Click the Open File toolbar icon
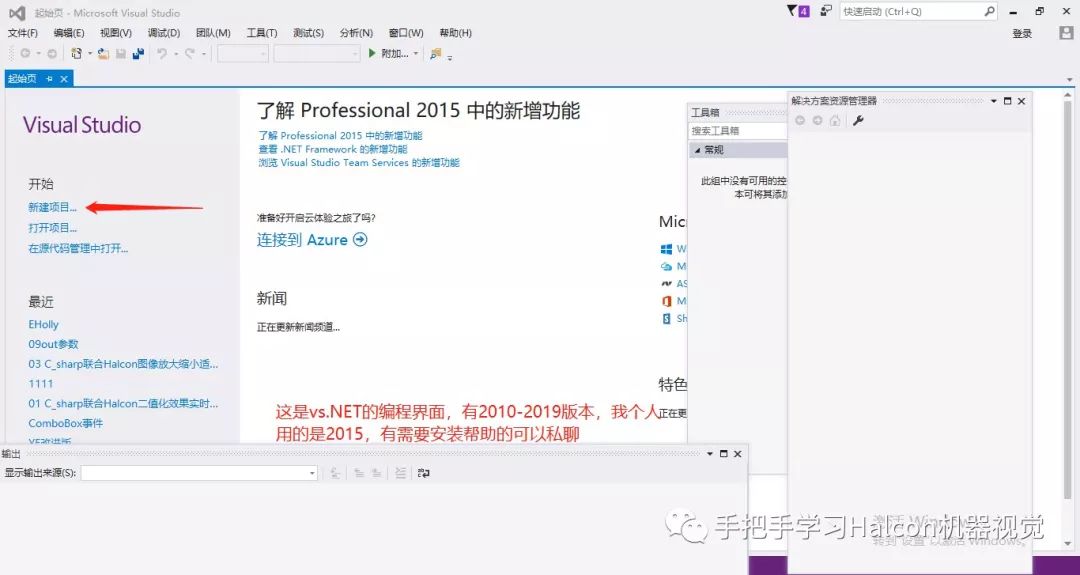1080x575 pixels. pyautogui.click(x=103, y=53)
